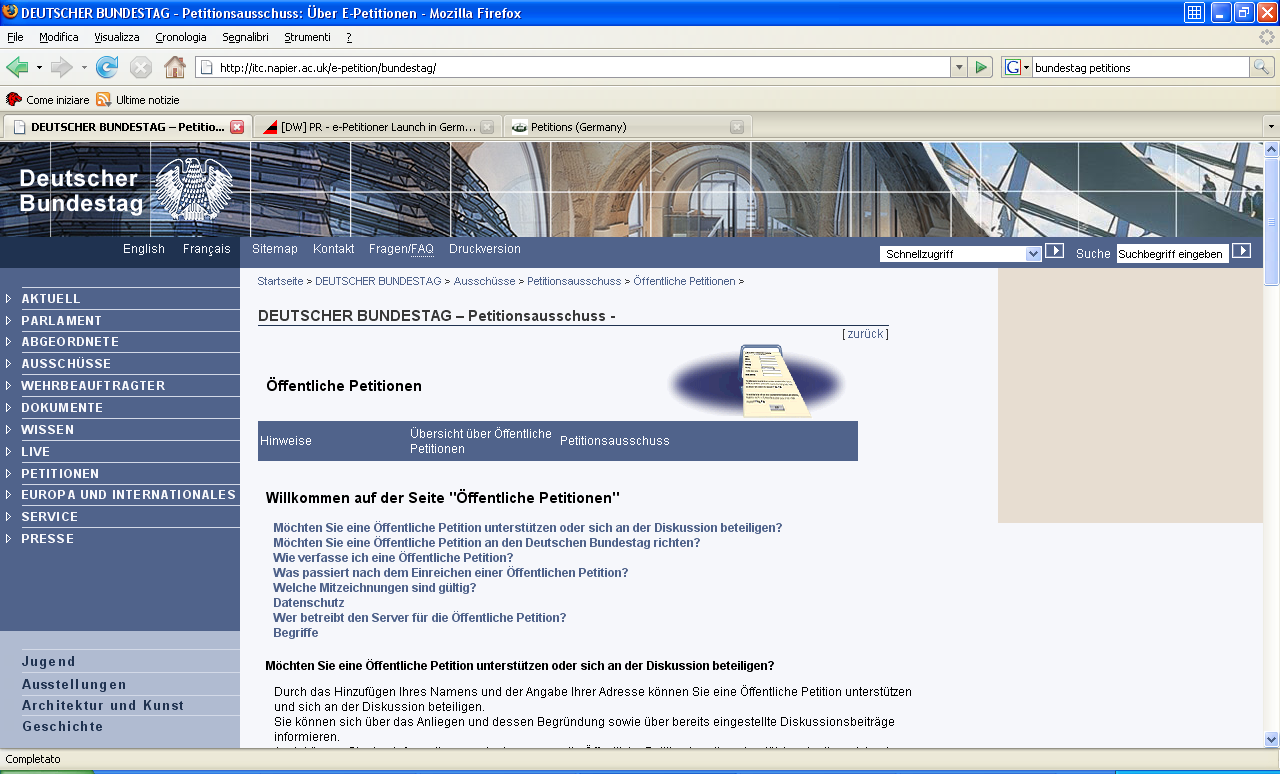Open the Hinweise tab link

tap(286, 441)
